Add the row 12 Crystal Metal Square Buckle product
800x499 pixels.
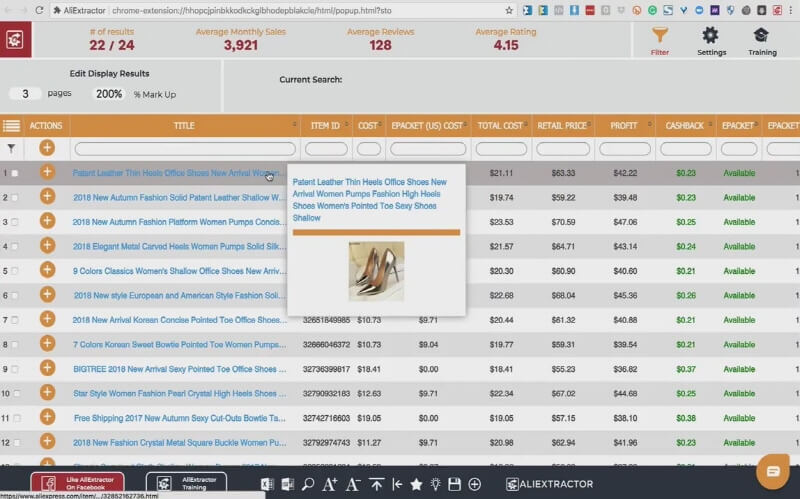pos(47,441)
